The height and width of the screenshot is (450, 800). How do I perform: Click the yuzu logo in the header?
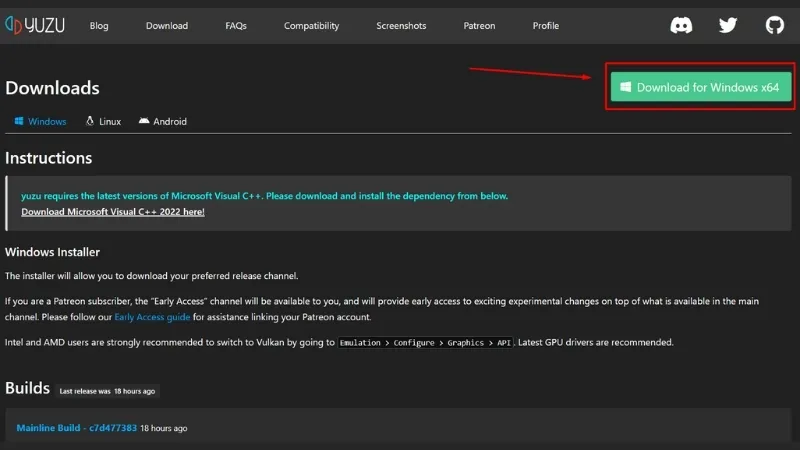[x=33, y=25]
